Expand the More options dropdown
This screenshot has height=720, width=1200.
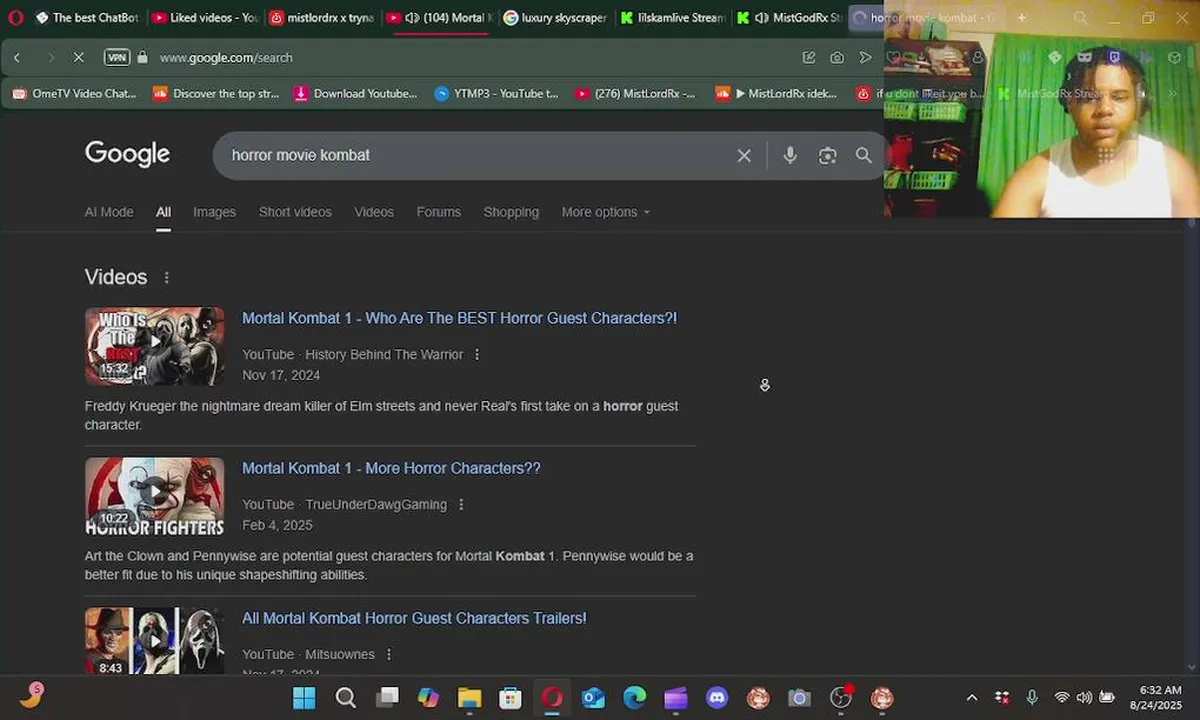pyautogui.click(x=606, y=212)
